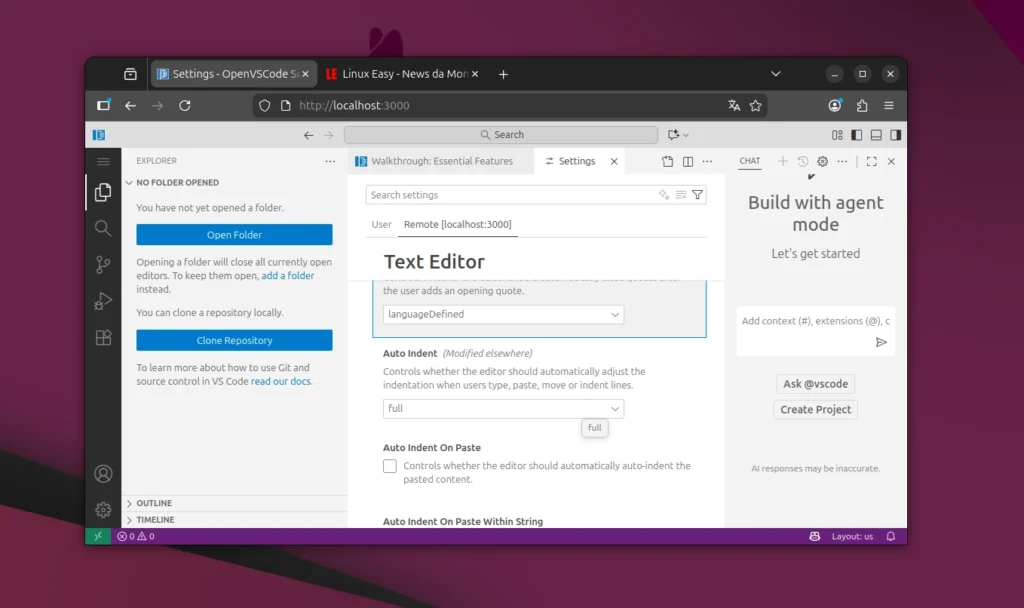Open the Run and Debug view
1024x608 pixels.
[101, 300]
